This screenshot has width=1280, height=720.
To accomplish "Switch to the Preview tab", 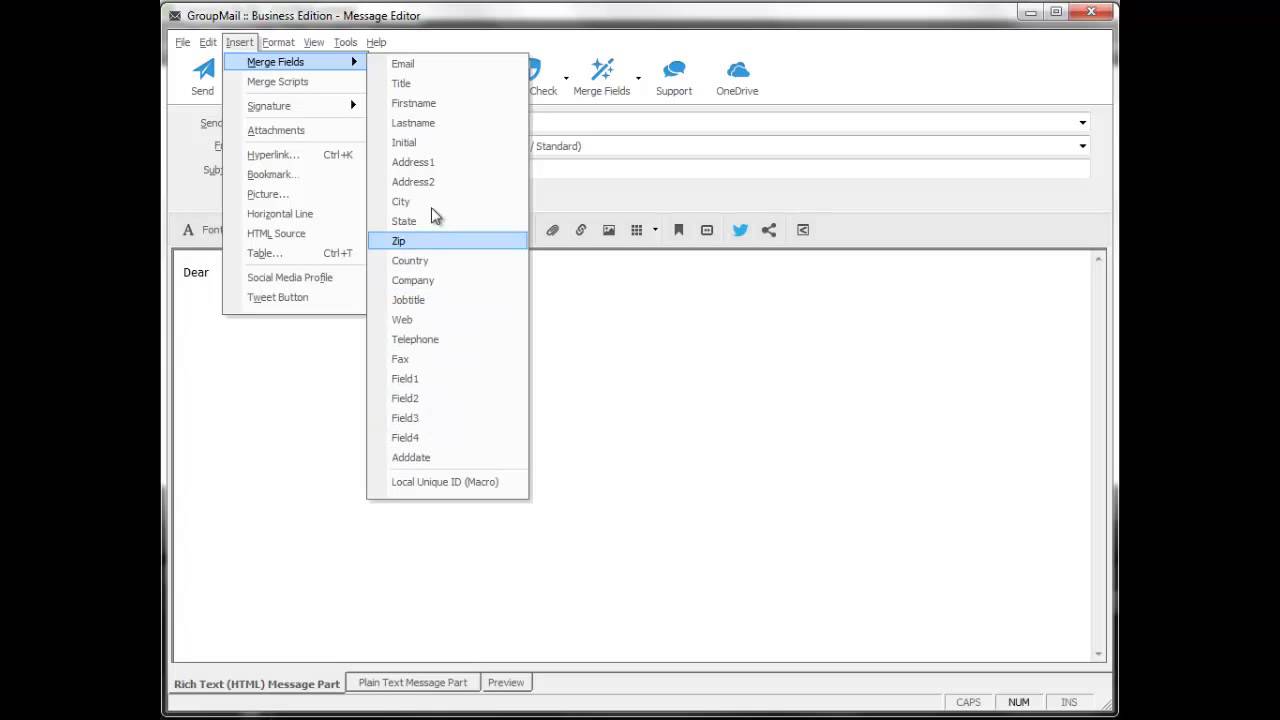I will 506,682.
